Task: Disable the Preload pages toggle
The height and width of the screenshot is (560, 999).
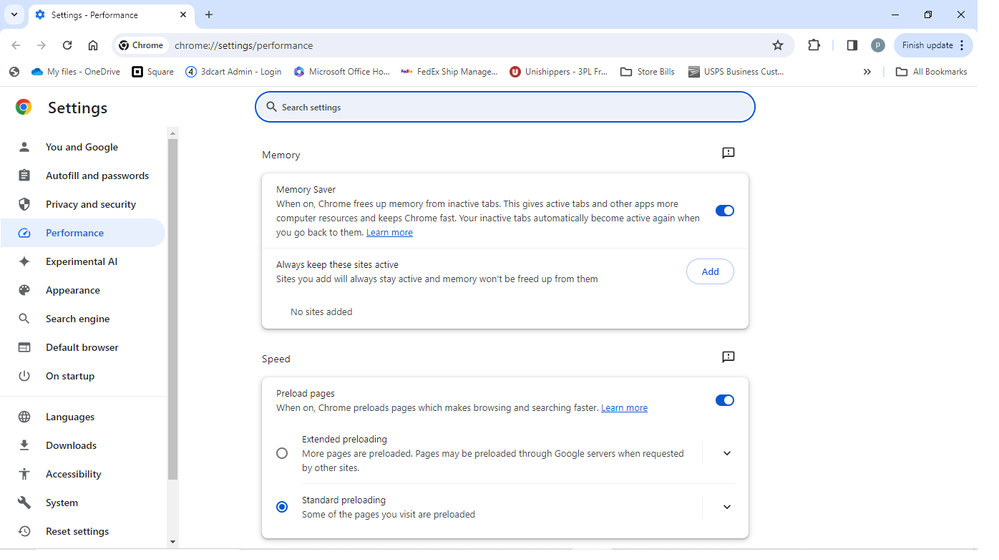Action: 724,401
